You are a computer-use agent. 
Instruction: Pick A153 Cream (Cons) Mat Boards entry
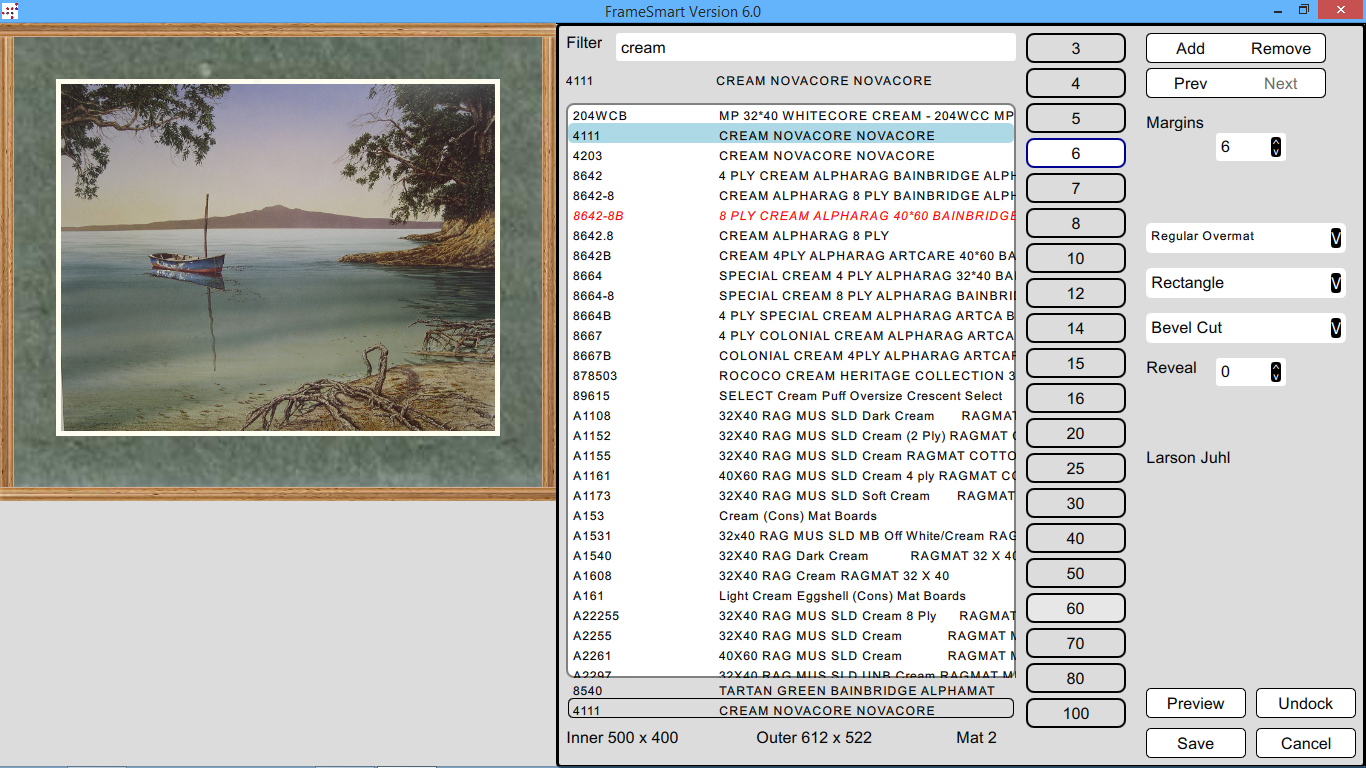790,516
